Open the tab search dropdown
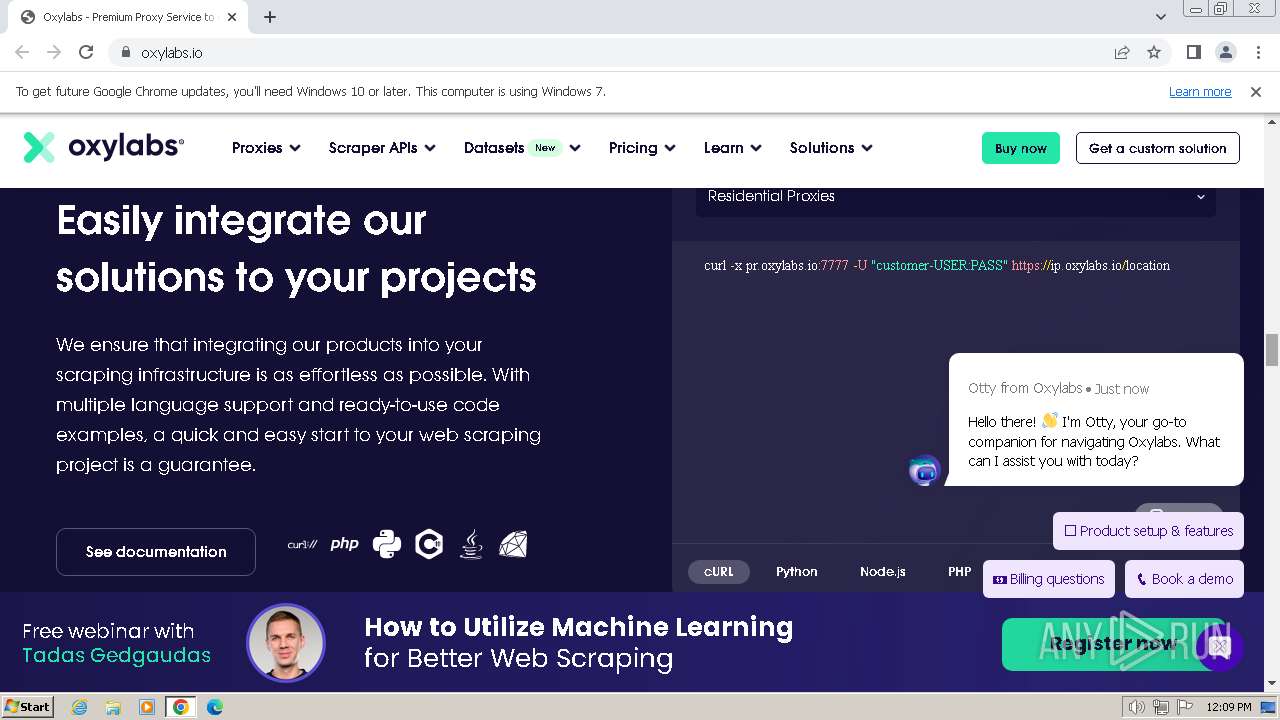This screenshot has width=1280, height=720. 1160,16
